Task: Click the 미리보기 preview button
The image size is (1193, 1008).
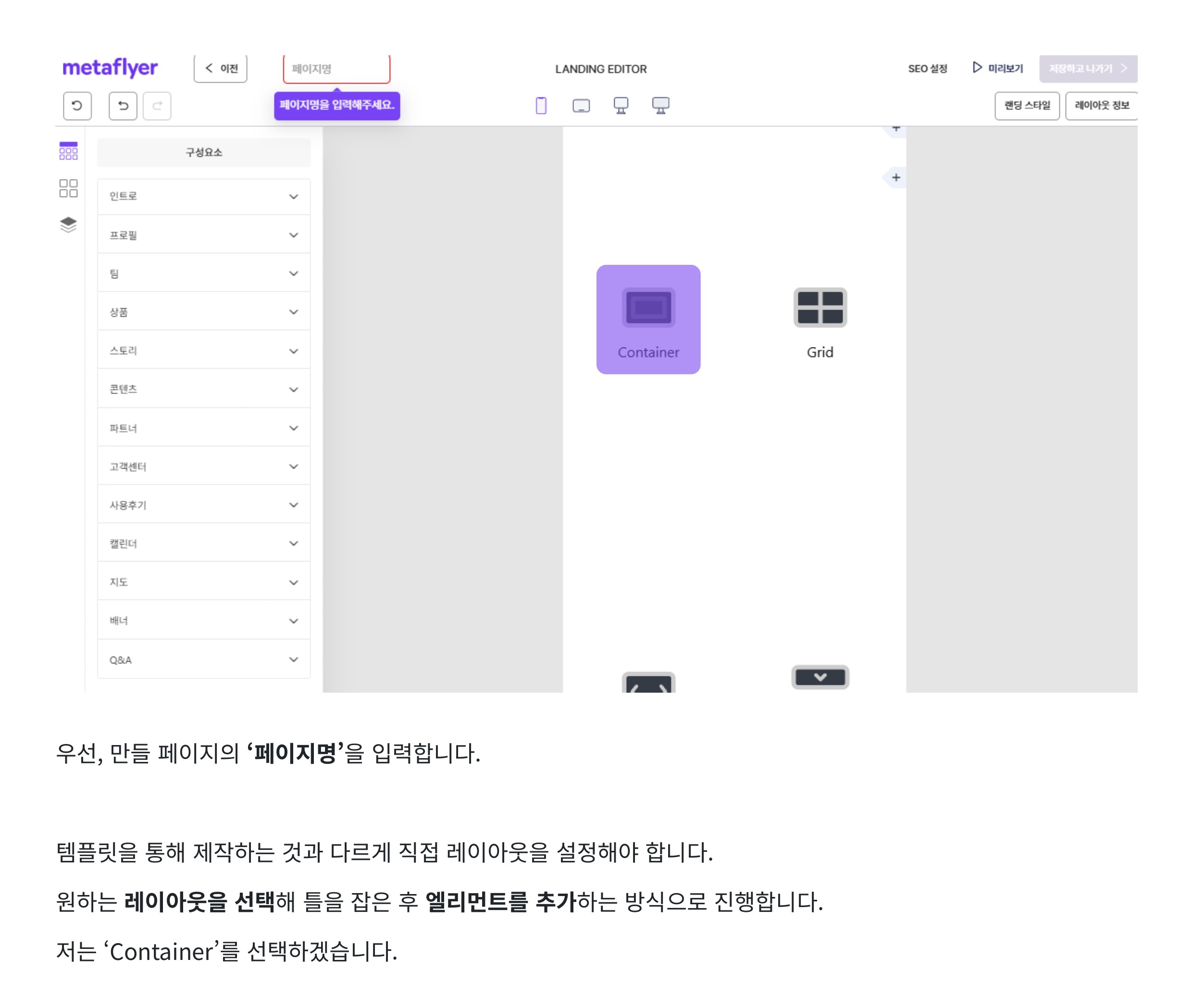Action: 997,69
